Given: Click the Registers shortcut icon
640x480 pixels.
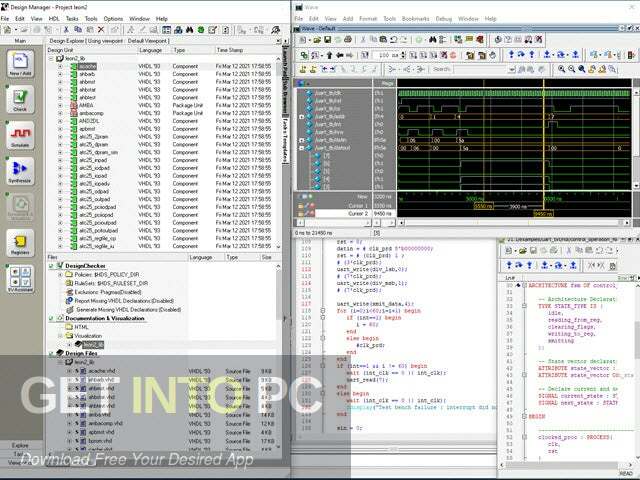Looking at the screenshot, I should [x=20, y=243].
